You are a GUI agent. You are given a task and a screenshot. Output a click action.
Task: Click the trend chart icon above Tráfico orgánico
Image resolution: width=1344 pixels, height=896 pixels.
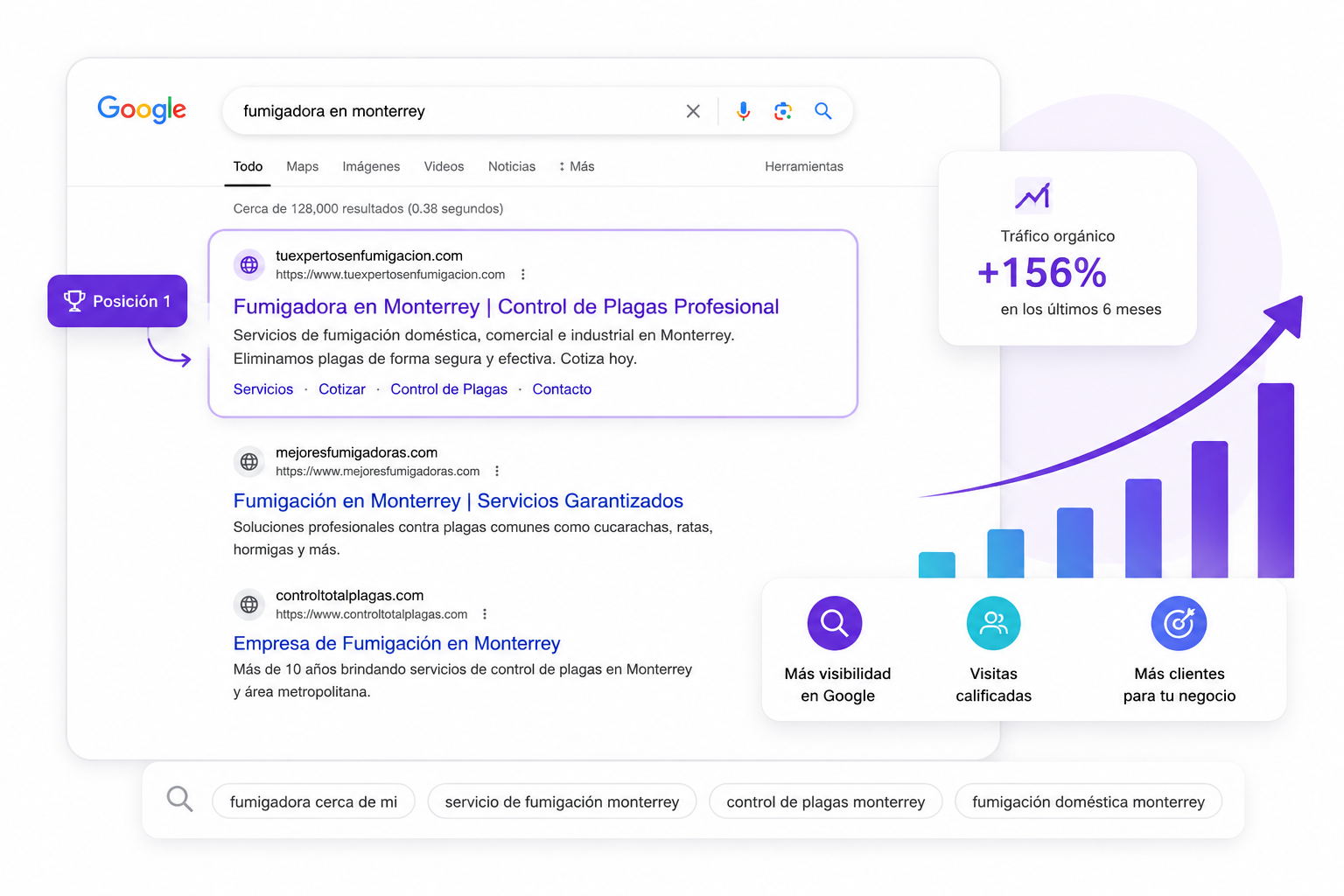[x=1032, y=194]
